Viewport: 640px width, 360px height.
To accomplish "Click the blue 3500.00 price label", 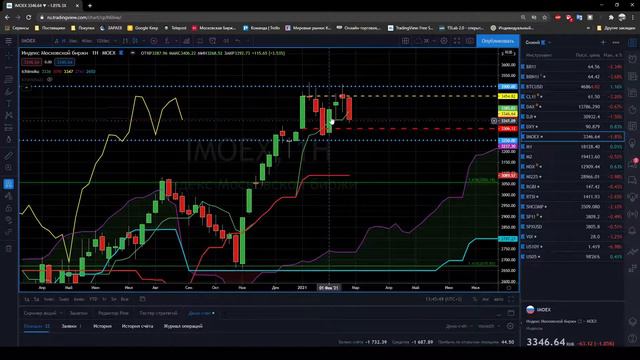I will [508, 87].
